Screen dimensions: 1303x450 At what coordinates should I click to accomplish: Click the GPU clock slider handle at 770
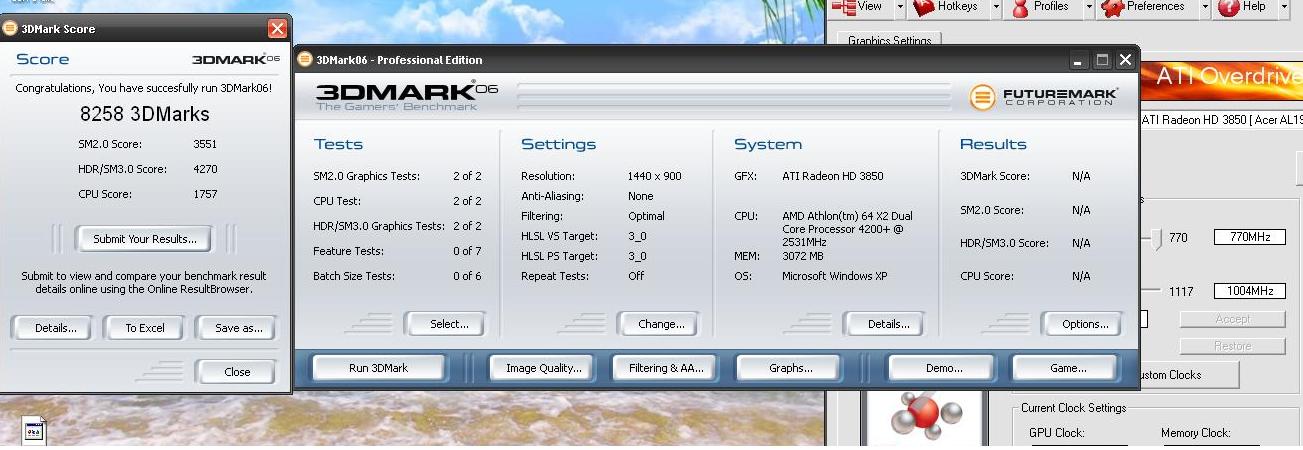pos(1157,238)
